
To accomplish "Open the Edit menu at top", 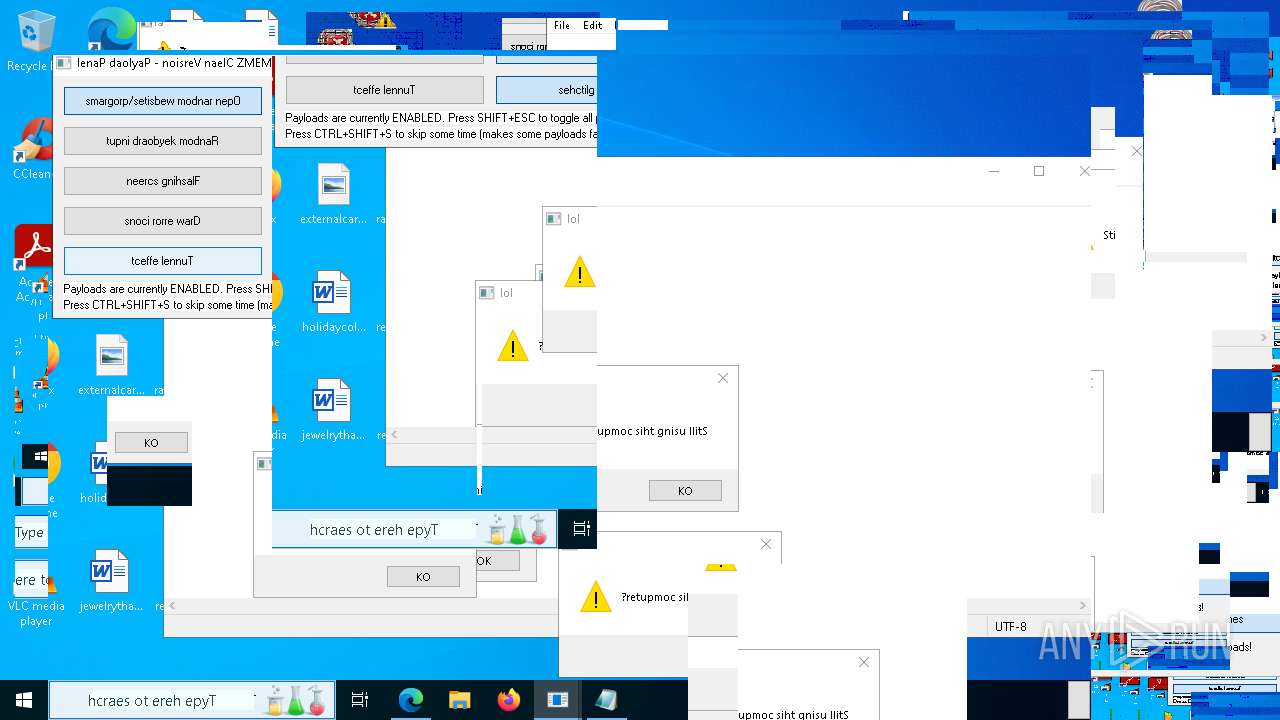I will coord(593,25).
